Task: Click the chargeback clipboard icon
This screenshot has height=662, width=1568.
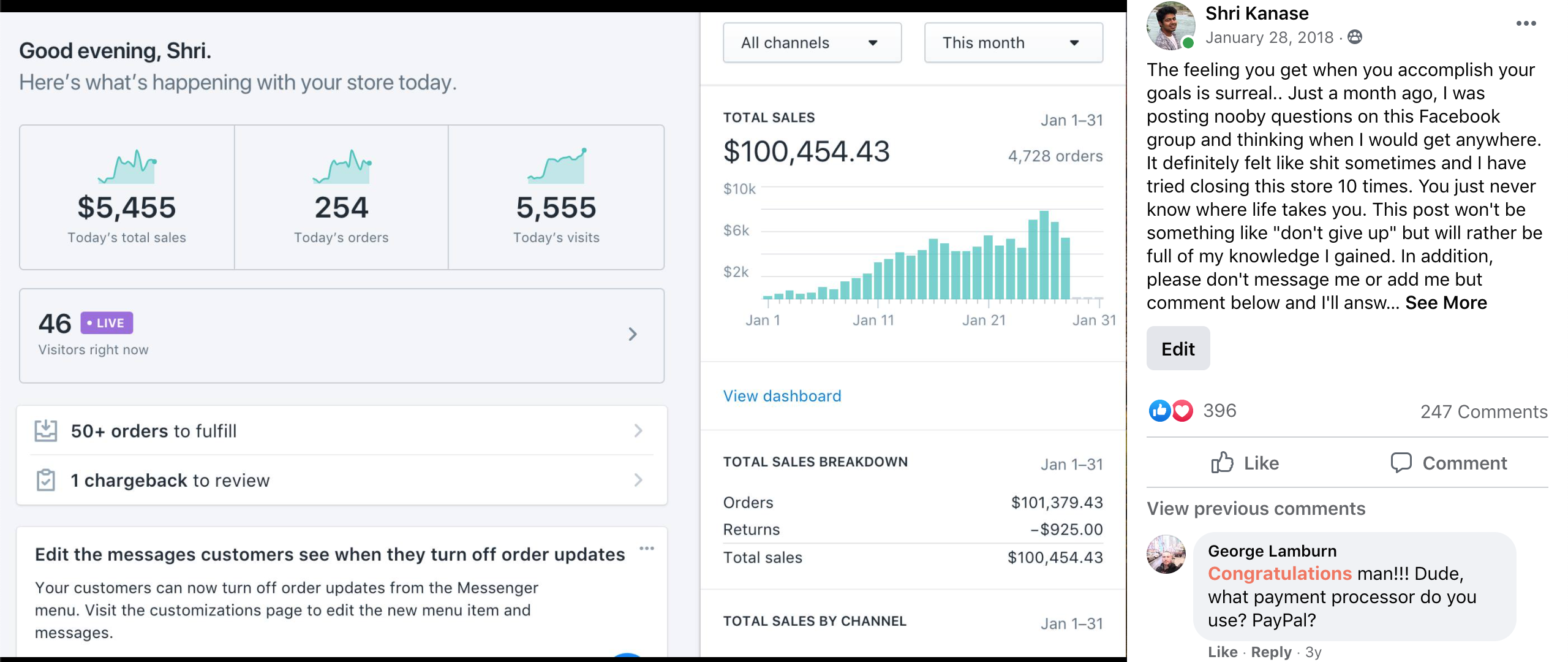Action: 46,480
